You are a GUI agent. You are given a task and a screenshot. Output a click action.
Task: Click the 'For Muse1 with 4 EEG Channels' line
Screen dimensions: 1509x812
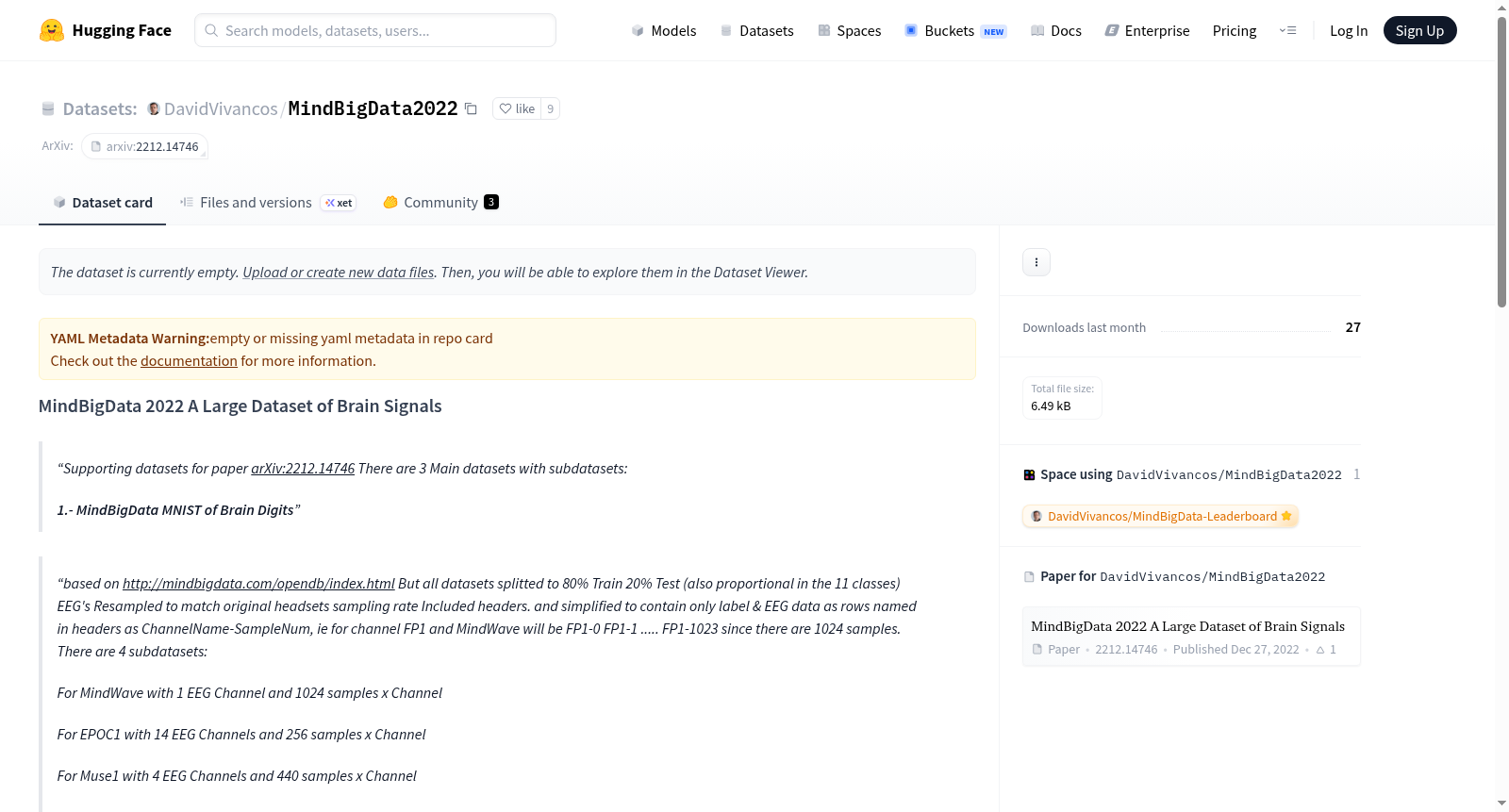[237, 776]
